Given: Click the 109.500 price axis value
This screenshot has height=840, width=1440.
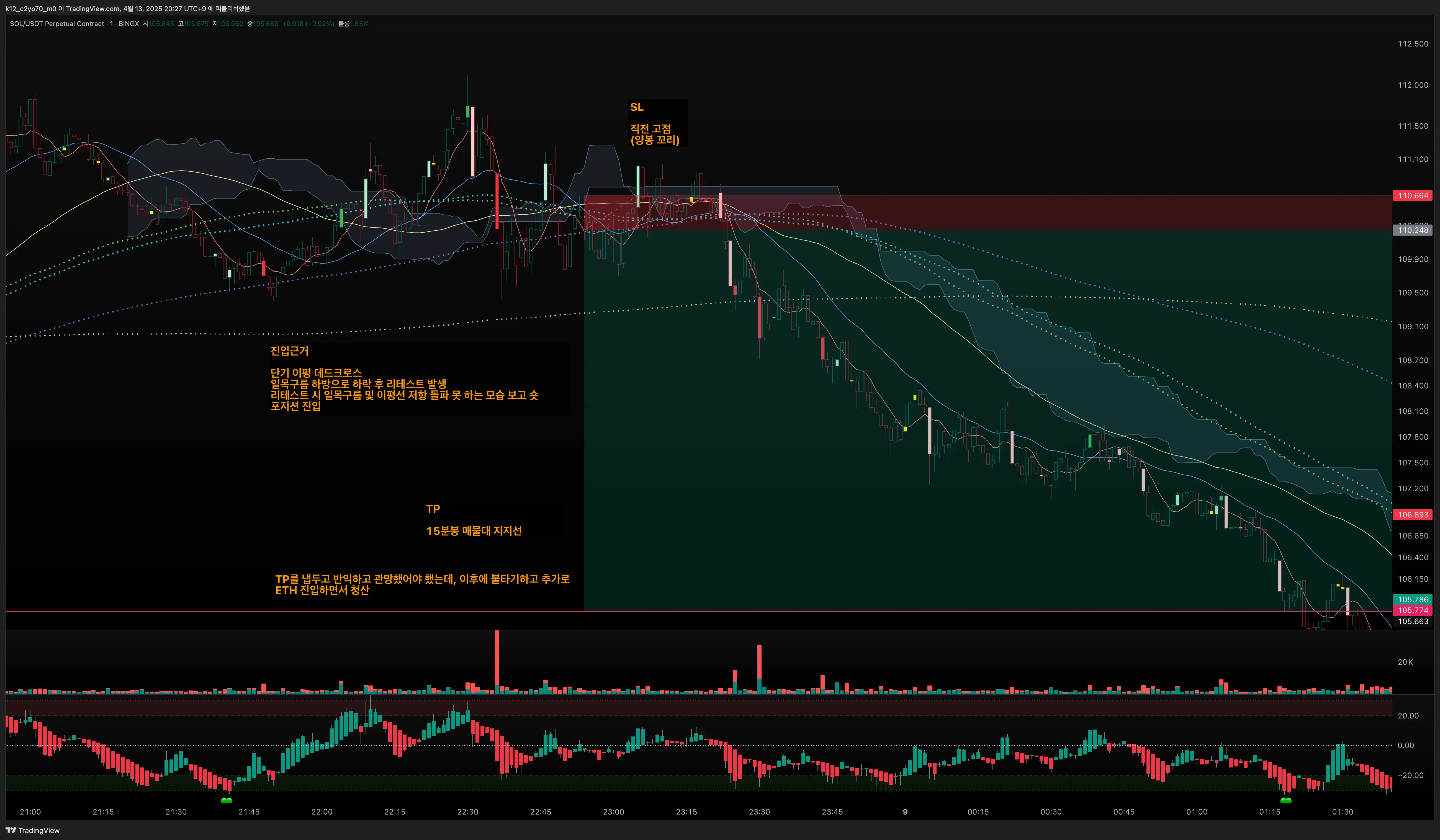Looking at the screenshot, I should point(1413,293).
